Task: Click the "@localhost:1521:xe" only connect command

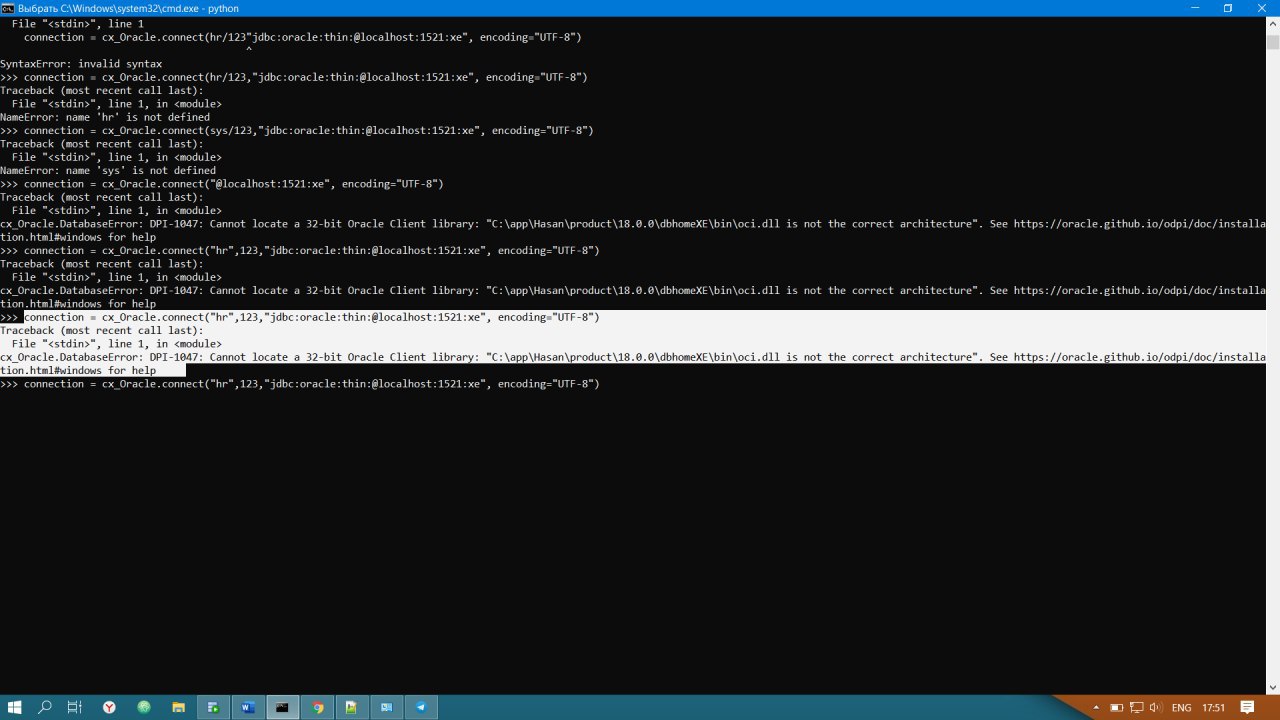Action: coord(222,184)
